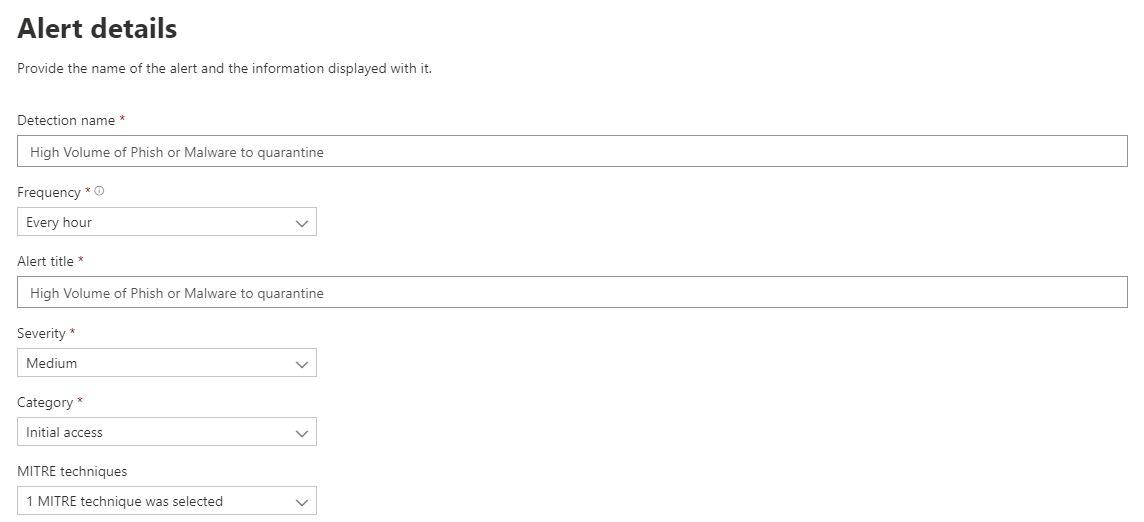Viewport: 1144px width, 522px height.
Task: Open the 'Every hour' frequency combo box
Action: [167, 222]
